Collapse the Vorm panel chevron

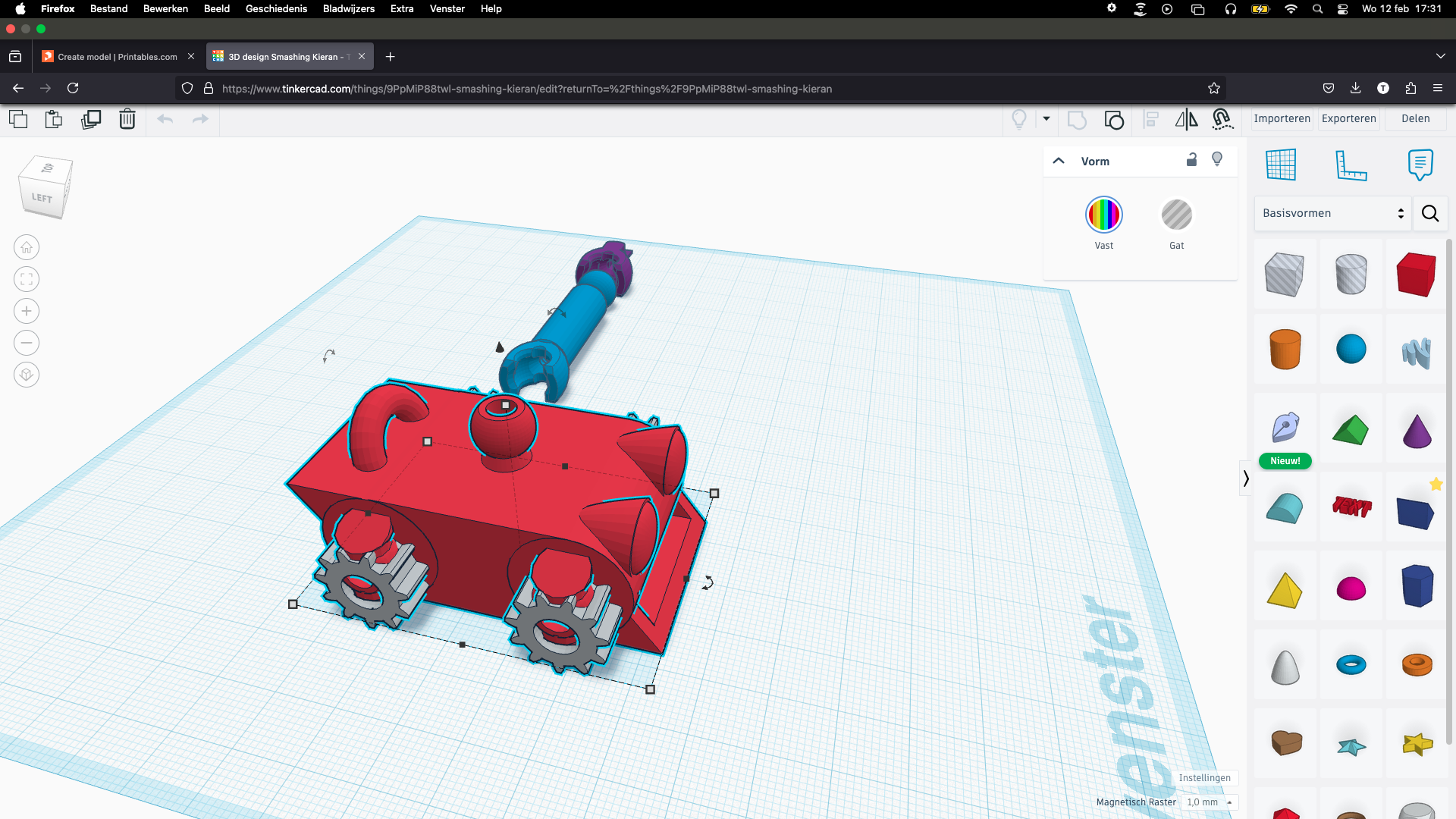pos(1059,161)
